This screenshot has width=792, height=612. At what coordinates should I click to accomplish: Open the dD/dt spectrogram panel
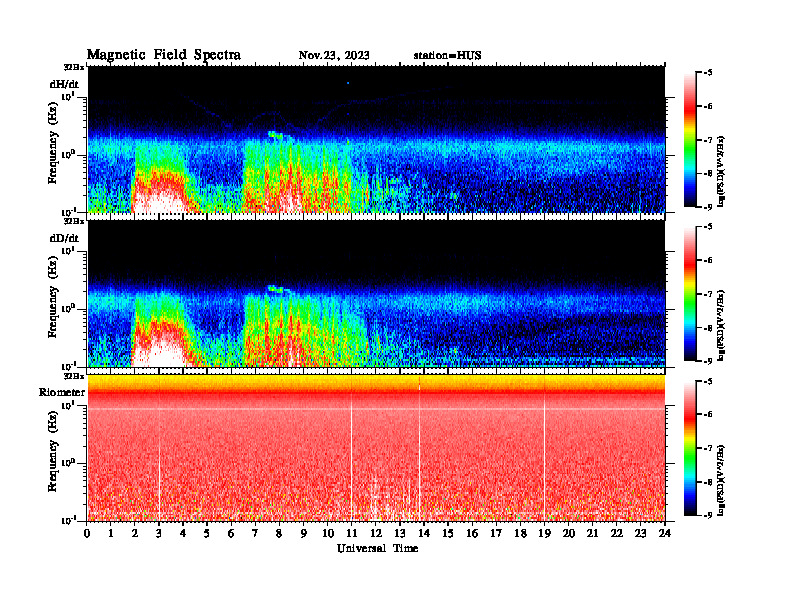click(376, 294)
